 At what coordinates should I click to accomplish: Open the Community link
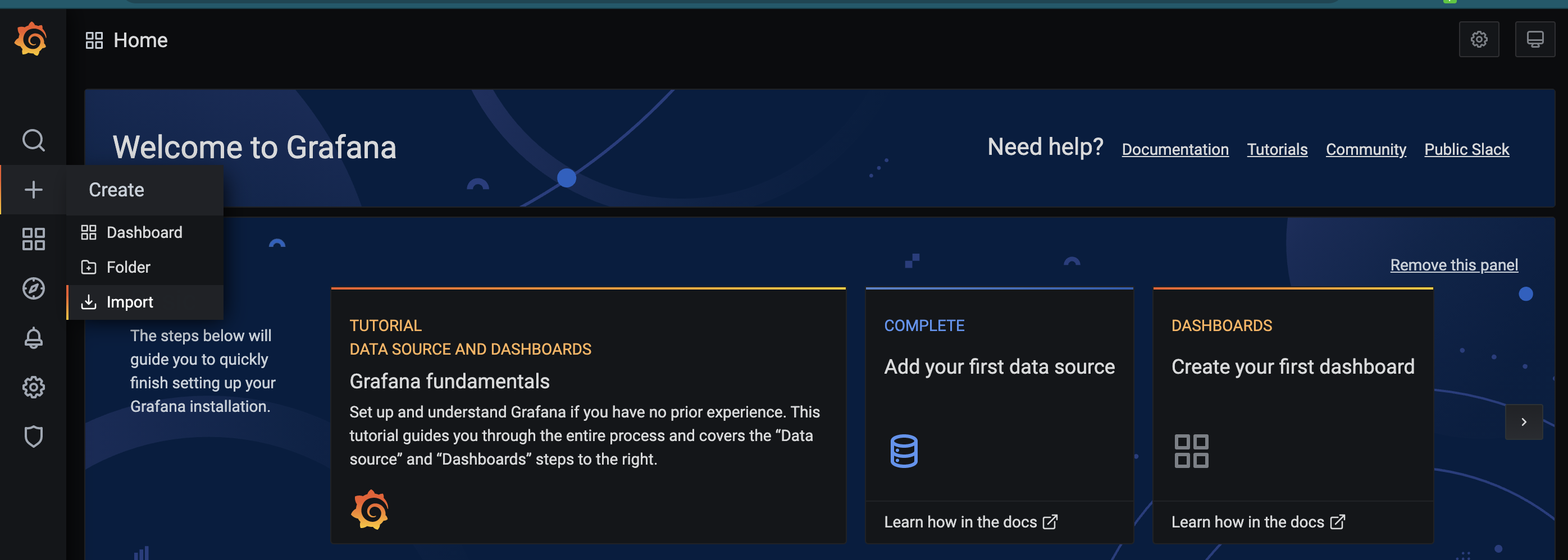[x=1366, y=150]
